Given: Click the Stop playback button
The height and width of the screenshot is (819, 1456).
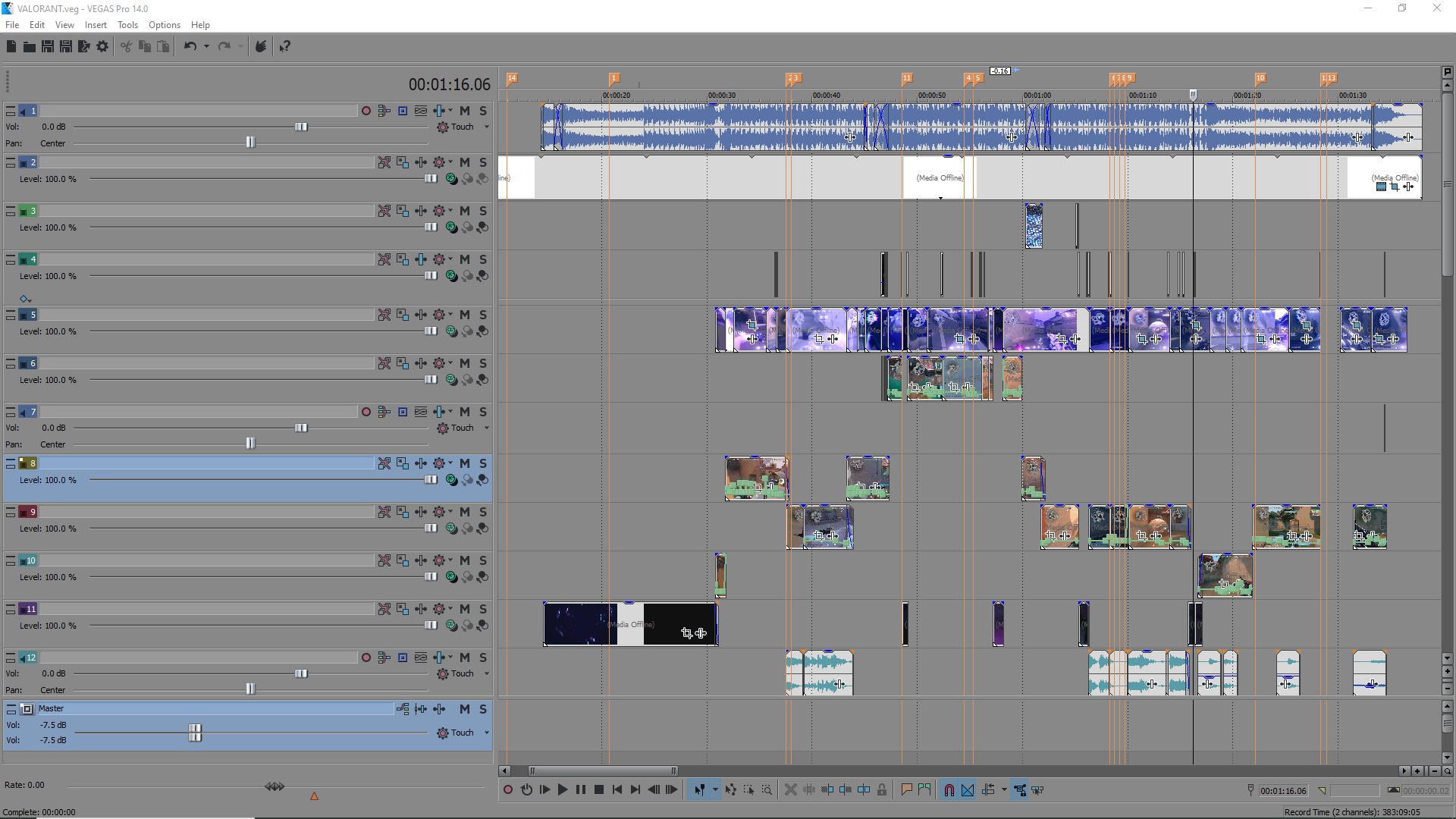Looking at the screenshot, I should point(598,790).
